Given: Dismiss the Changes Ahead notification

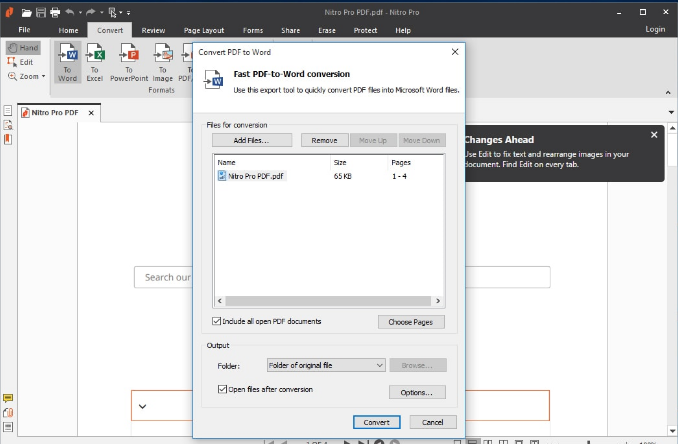Looking at the screenshot, I should click(x=654, y=135).
